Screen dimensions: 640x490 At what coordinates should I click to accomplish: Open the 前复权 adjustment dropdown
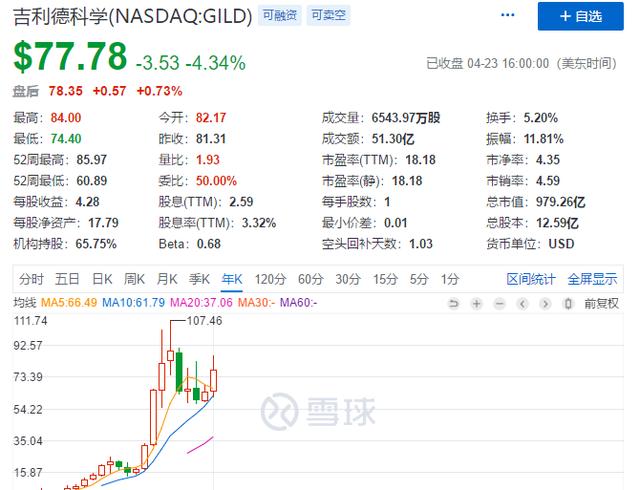[x=601, y=303]
